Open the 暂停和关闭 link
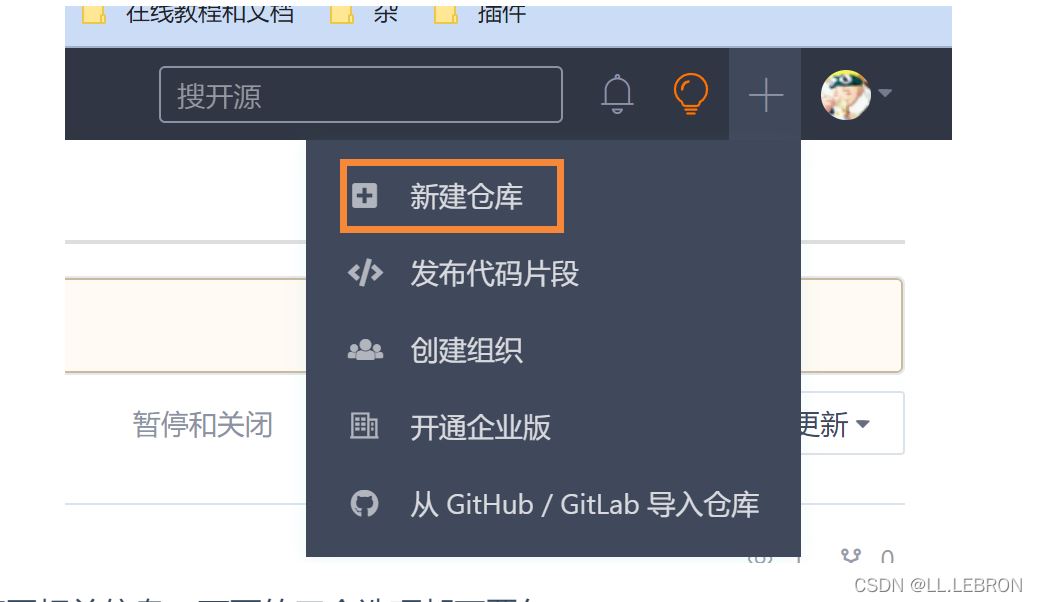1037x602 pixels. [203, 424]
